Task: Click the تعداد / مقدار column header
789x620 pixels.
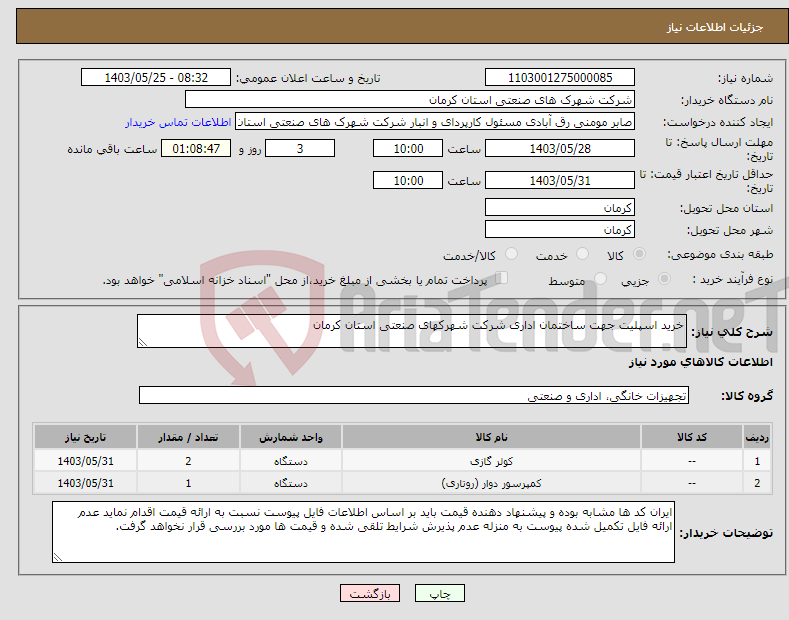Action: pos(188,437)
